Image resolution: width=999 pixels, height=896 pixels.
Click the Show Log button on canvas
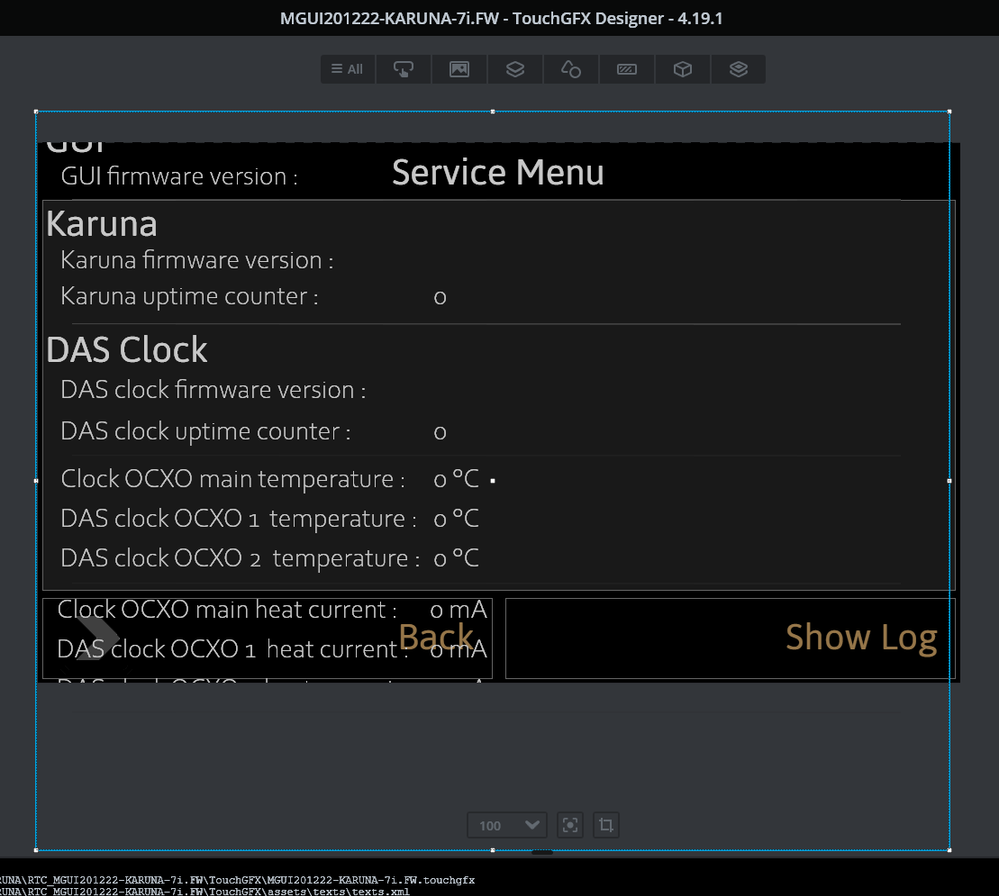[730, 638]
